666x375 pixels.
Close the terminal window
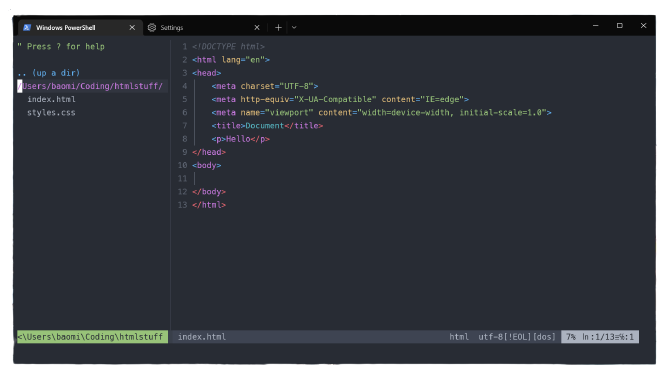(643, 25)
